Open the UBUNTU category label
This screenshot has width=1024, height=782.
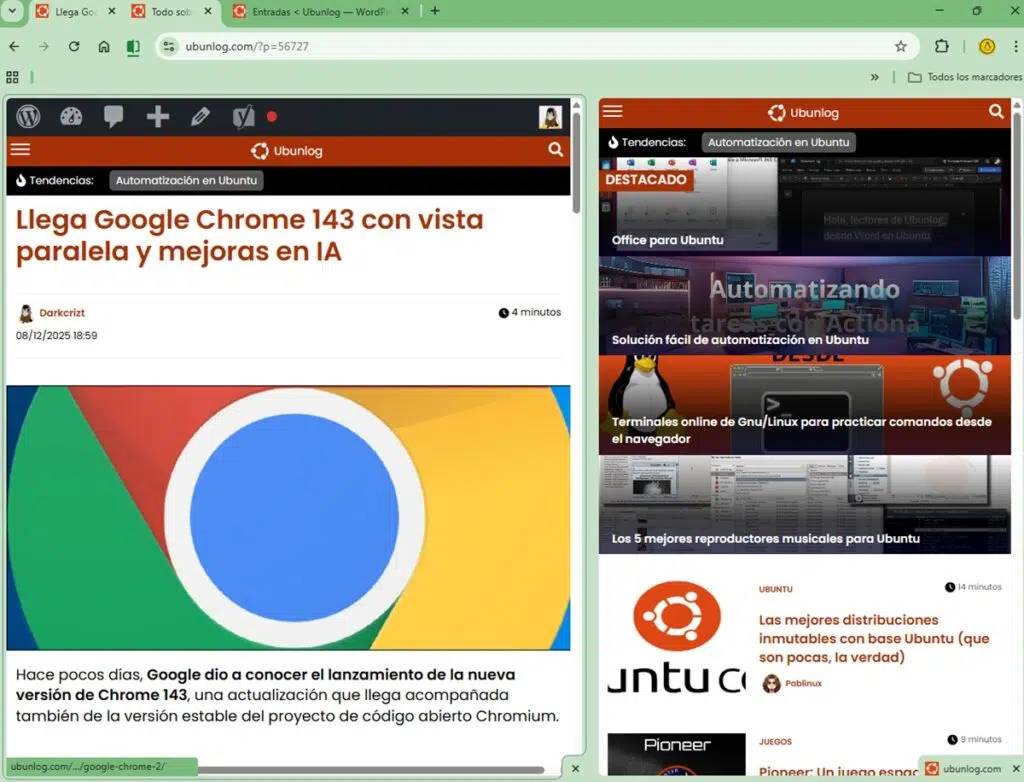[x=776, y=589]
